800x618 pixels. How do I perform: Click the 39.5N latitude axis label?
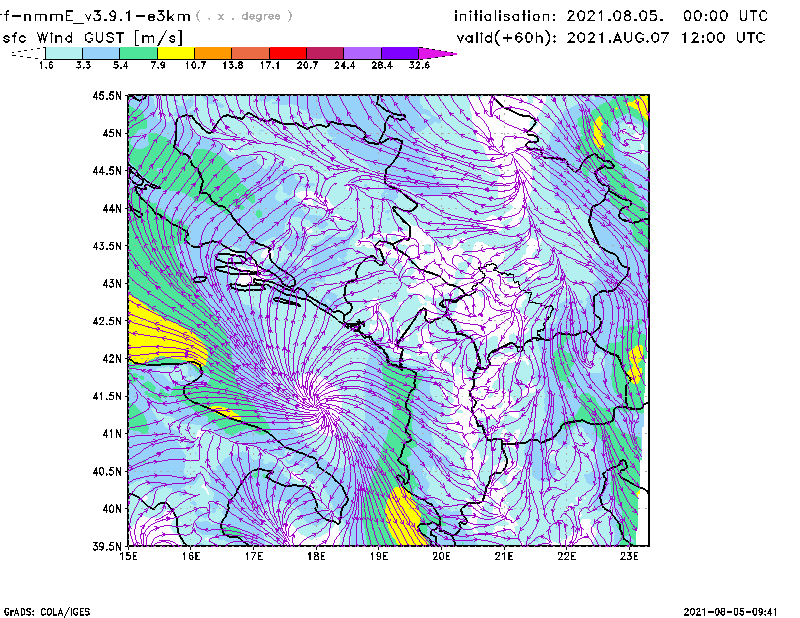coord(107,546)
